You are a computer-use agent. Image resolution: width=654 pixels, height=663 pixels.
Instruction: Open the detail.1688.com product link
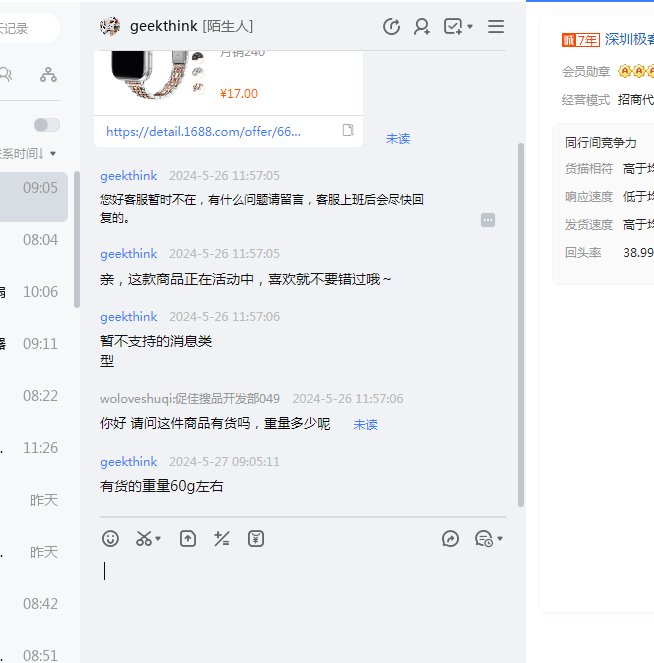(x=203, y=131)
